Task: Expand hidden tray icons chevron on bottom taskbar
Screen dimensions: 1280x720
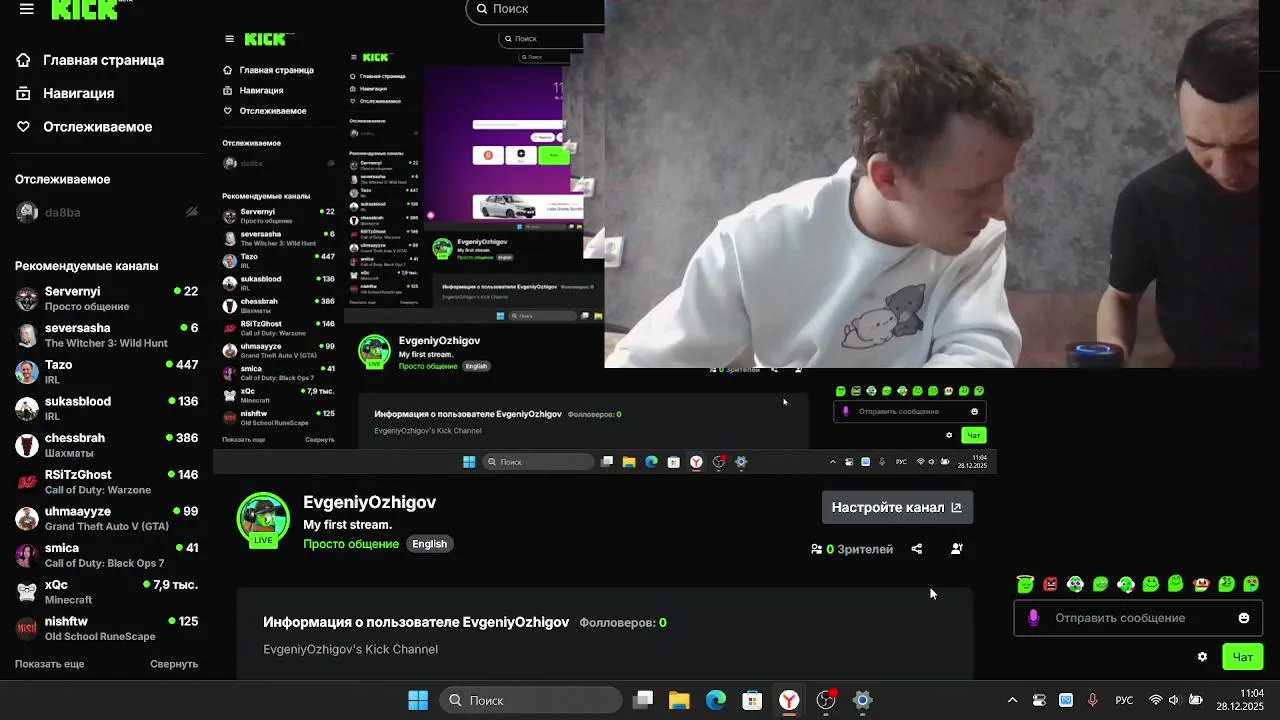Action: coord(1012,700)
